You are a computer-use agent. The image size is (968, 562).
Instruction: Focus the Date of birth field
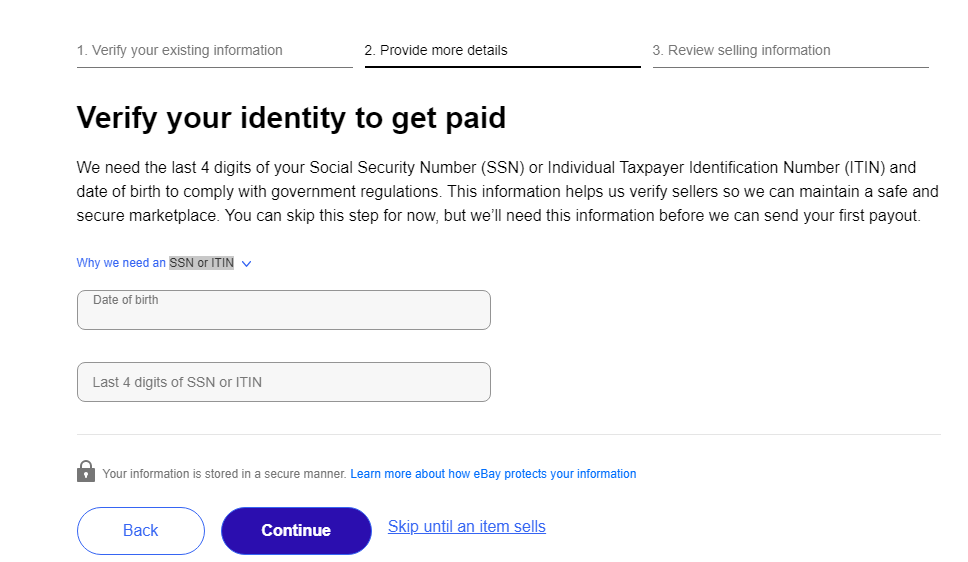(x=284, y=310)
